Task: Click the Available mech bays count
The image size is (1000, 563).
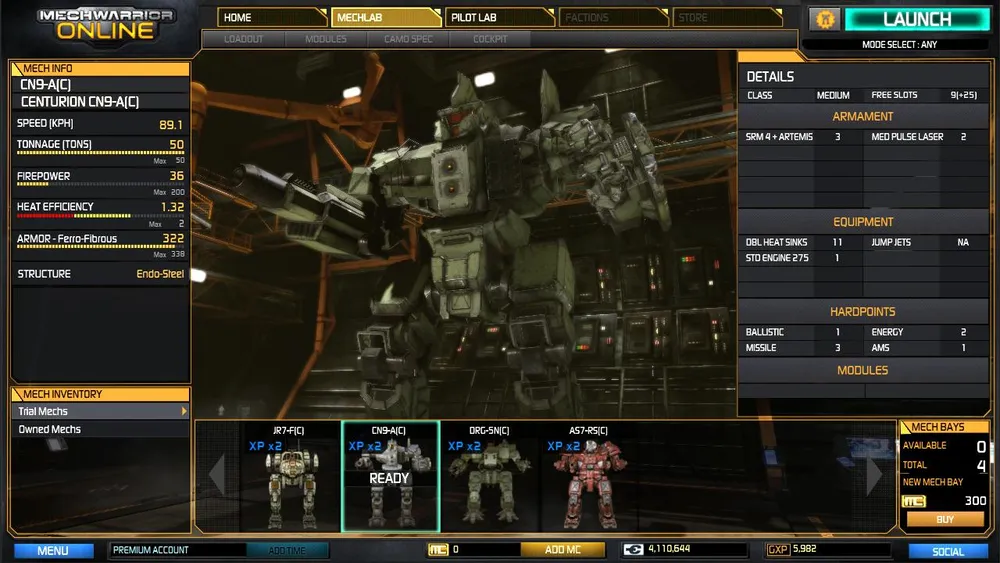Action: click(x=981, y=446)
